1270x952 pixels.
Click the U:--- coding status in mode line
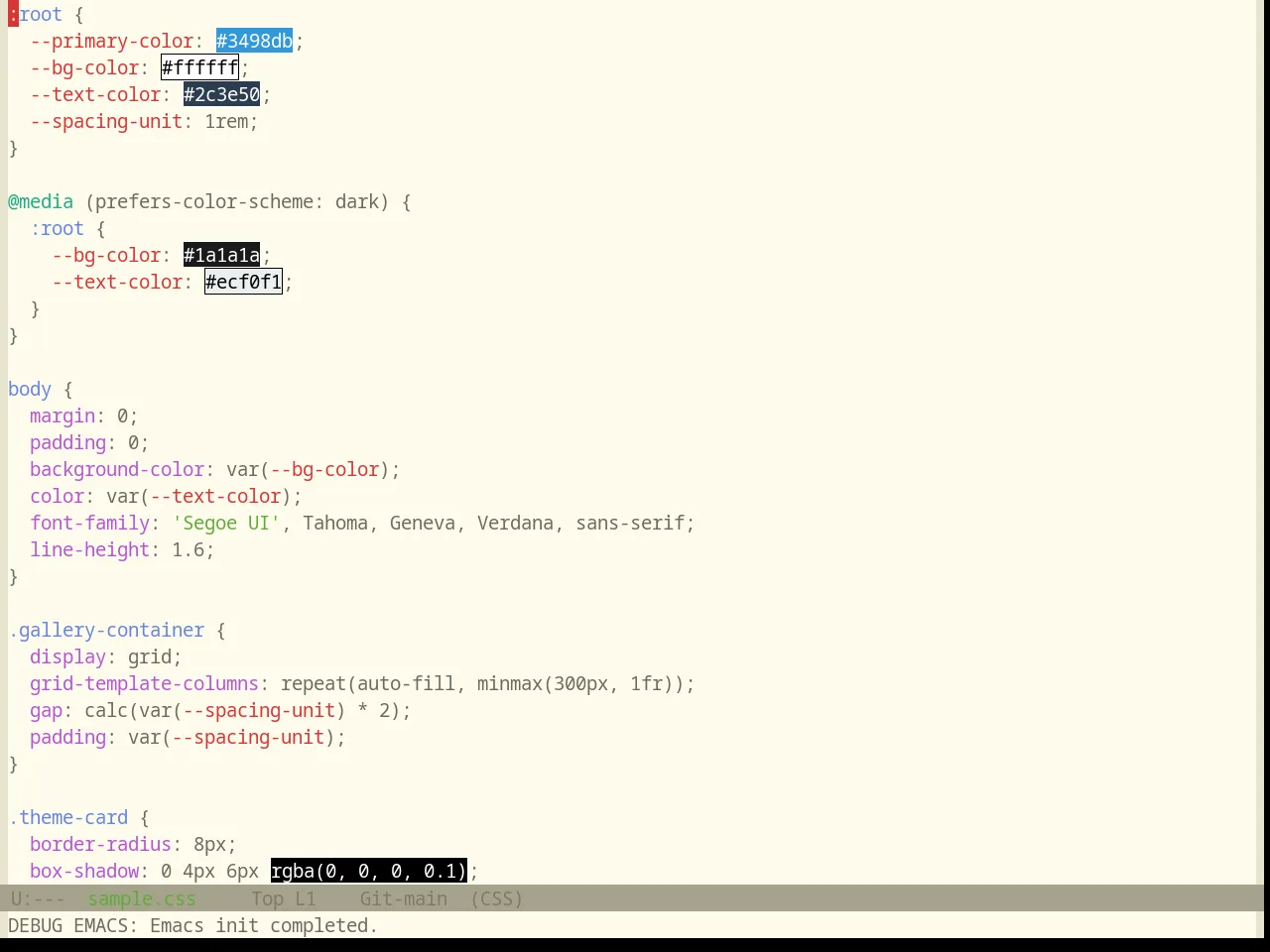point(37,898)
